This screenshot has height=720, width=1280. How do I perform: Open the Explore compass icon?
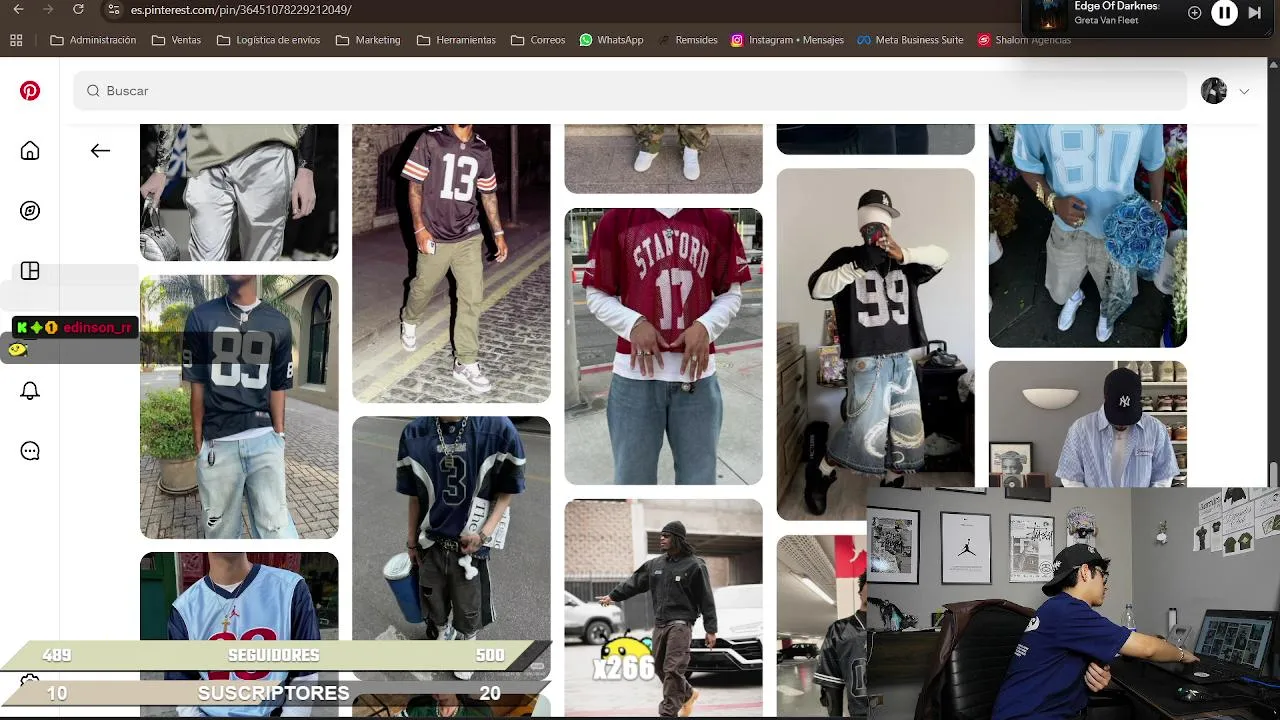point(30,211)
